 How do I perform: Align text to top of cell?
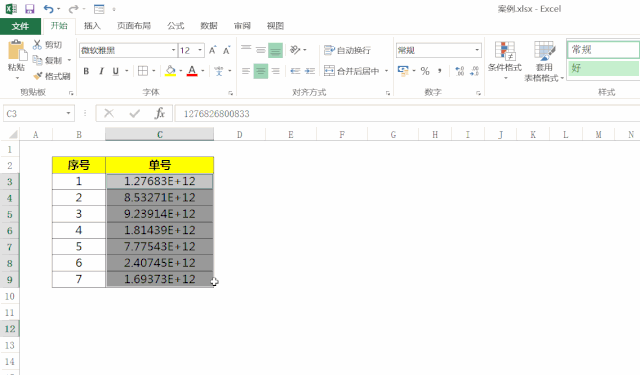[246, 50]
